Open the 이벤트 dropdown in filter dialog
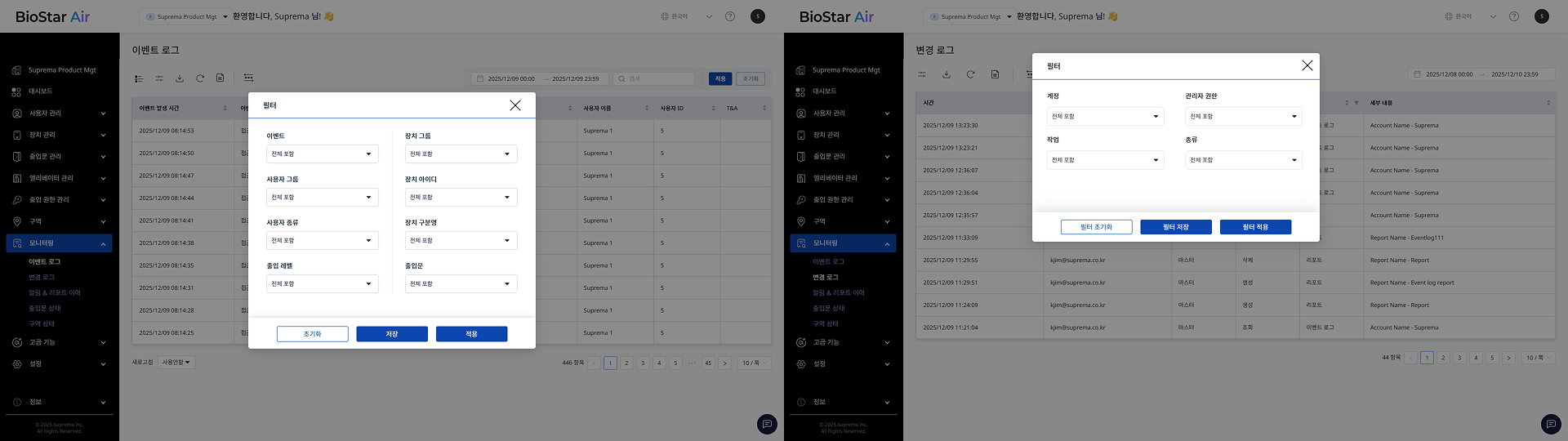Image resolution: width=1568 pixels, height=441 pixels. (x=322, y=154)
